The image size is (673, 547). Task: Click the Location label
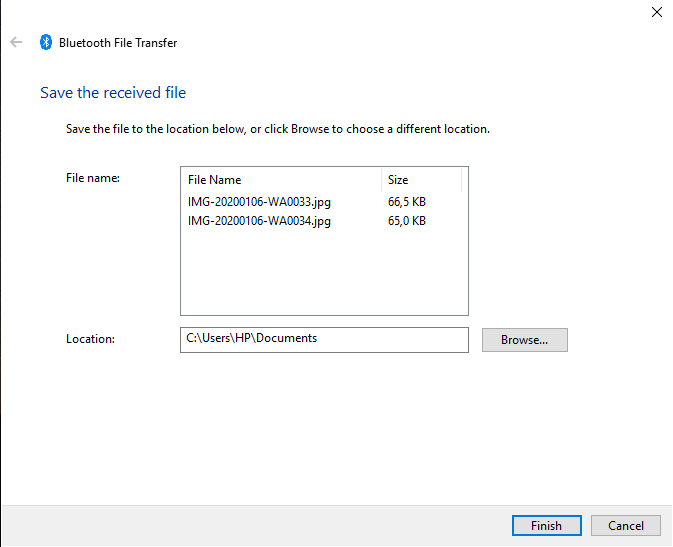coord(91,339)
